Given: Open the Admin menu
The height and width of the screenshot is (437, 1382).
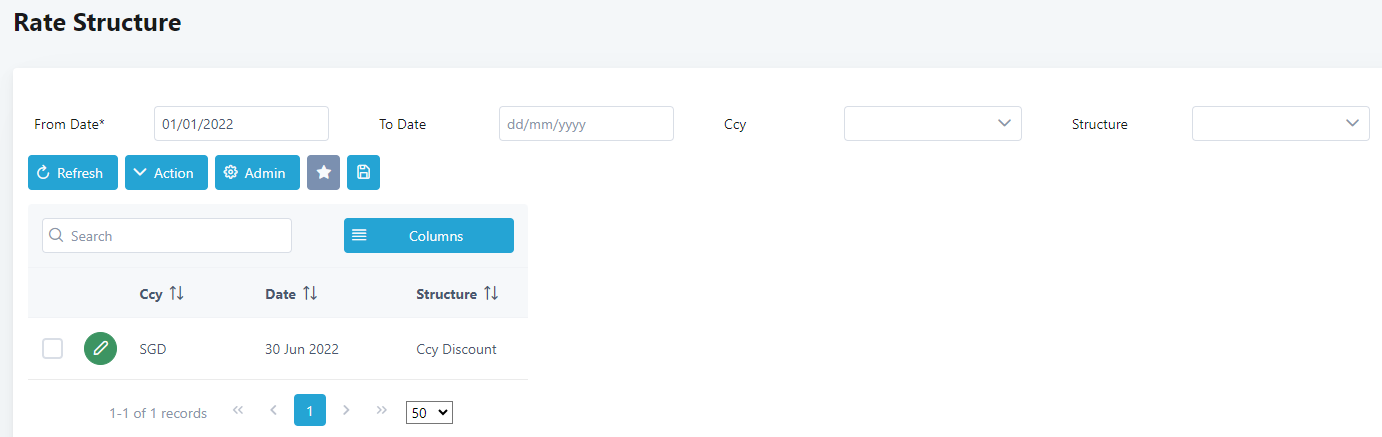Looking at the screenshot, I should (257, 173).
